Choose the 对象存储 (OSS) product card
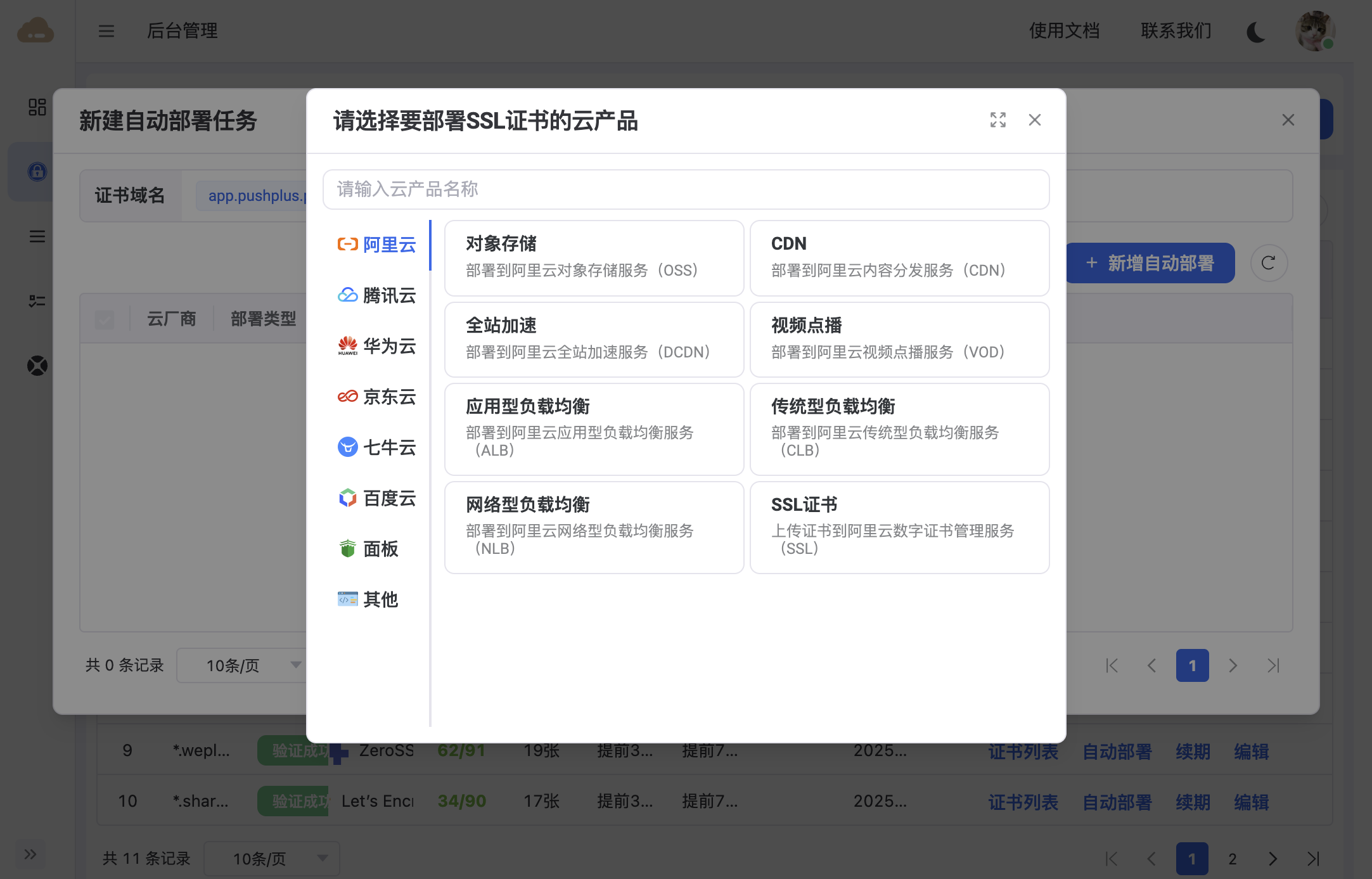Image resolution: width=1372 pixels, height=879 pixels. (x=594, y=258)
